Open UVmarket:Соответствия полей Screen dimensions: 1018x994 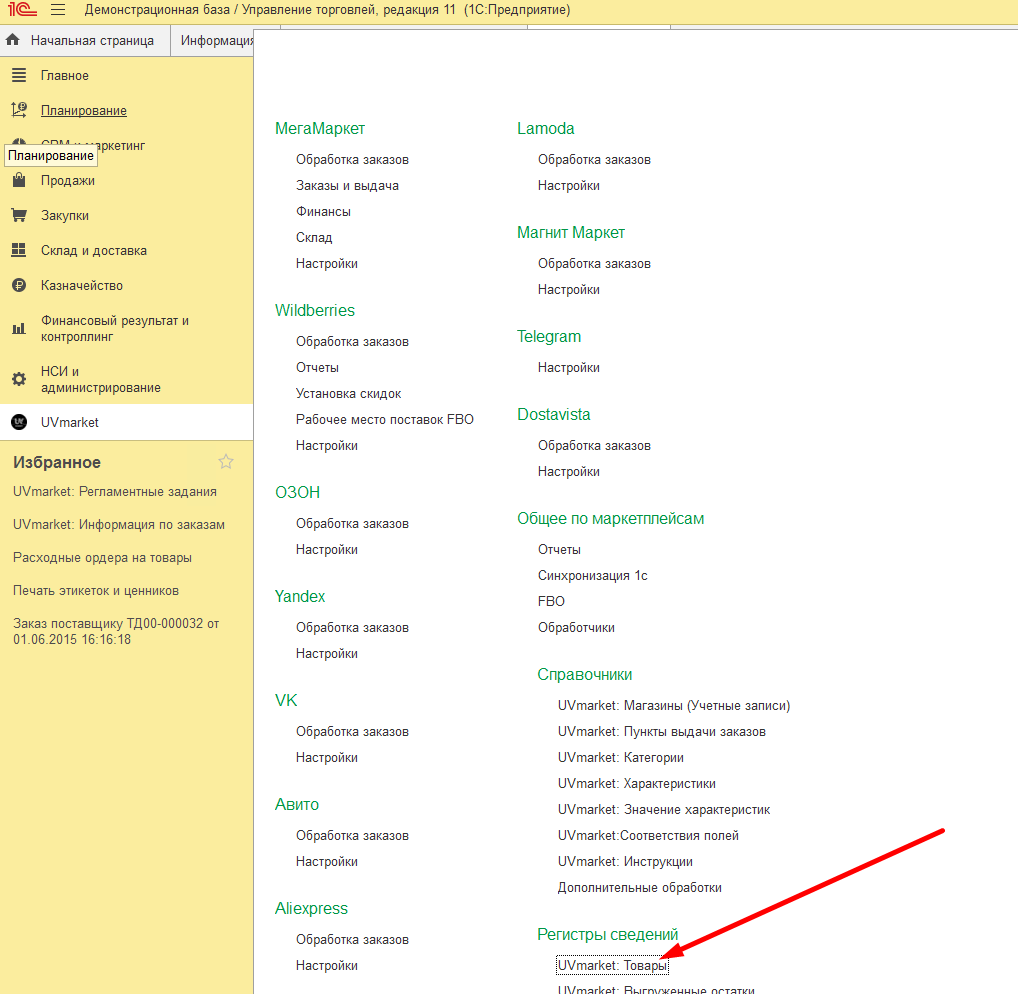648,835
